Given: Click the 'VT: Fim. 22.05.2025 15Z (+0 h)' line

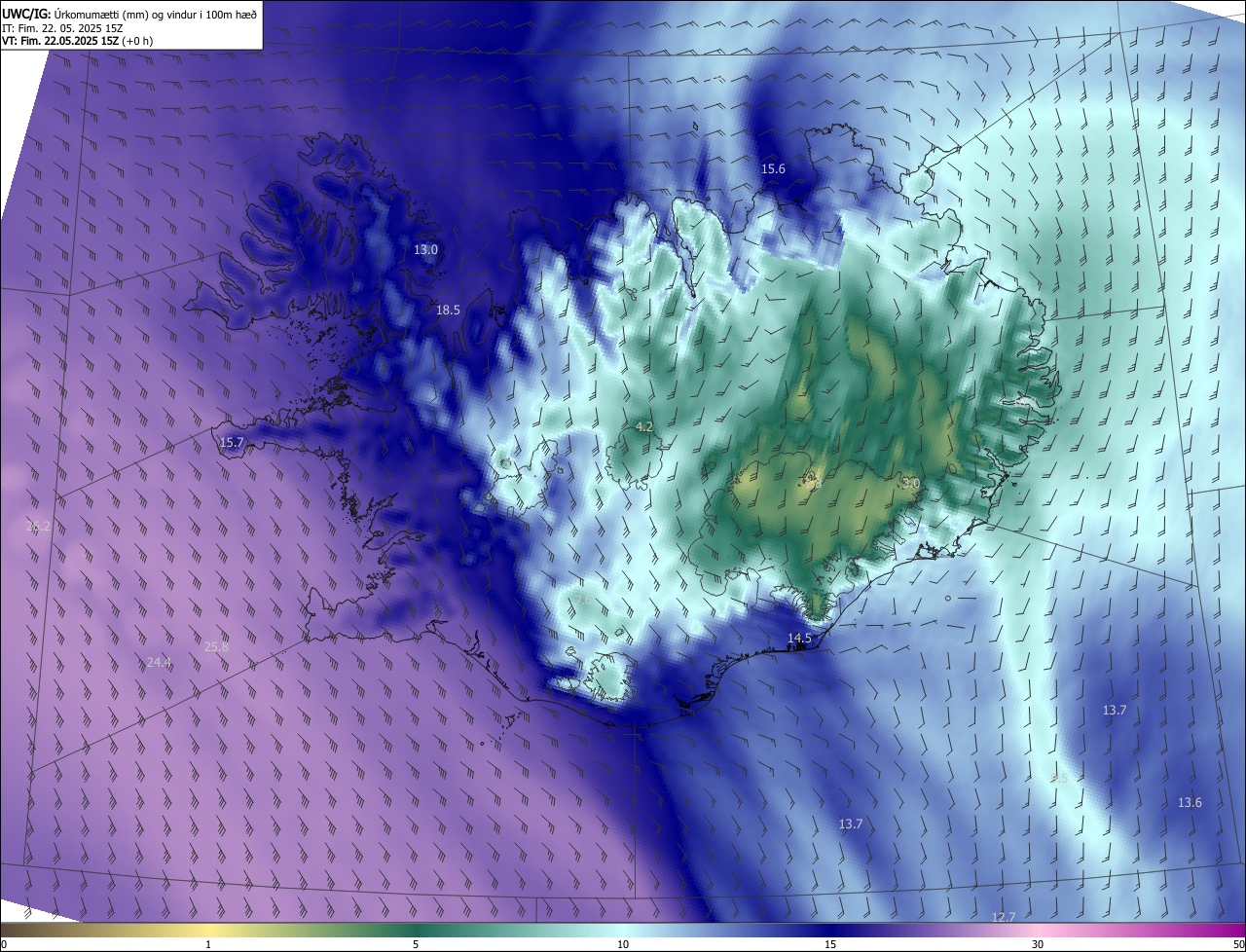Looking at the screenshot, I should point(78,41).
